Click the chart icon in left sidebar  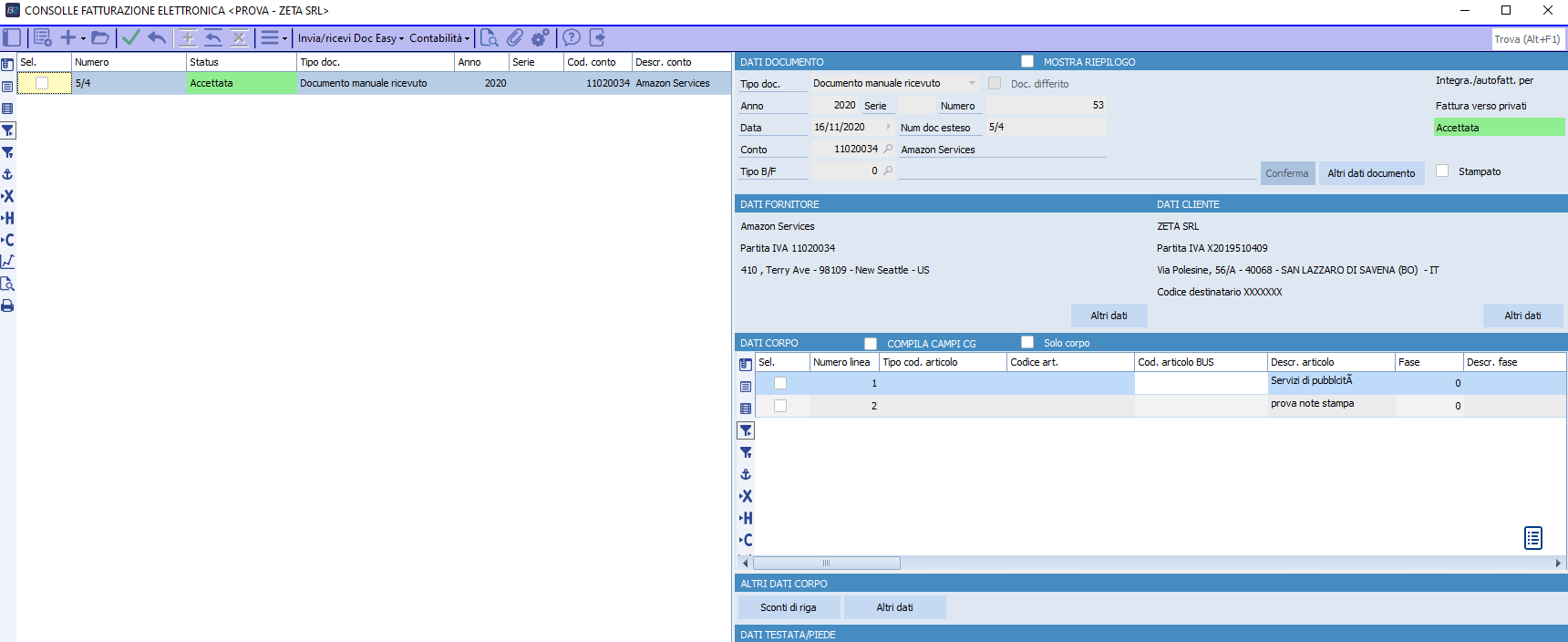(x=7, y=262)
